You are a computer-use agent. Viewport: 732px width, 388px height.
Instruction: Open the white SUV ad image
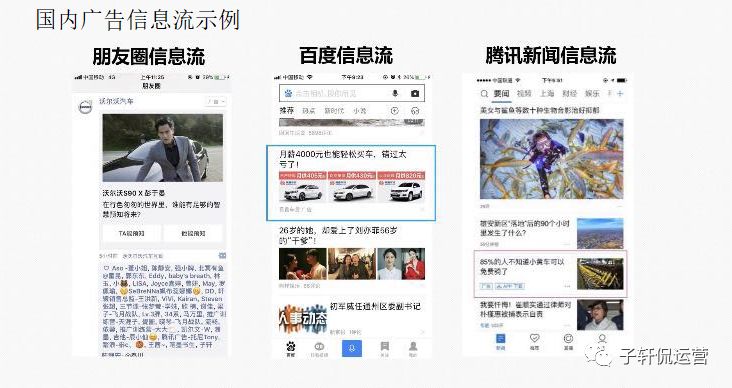(x=401, y=187)
